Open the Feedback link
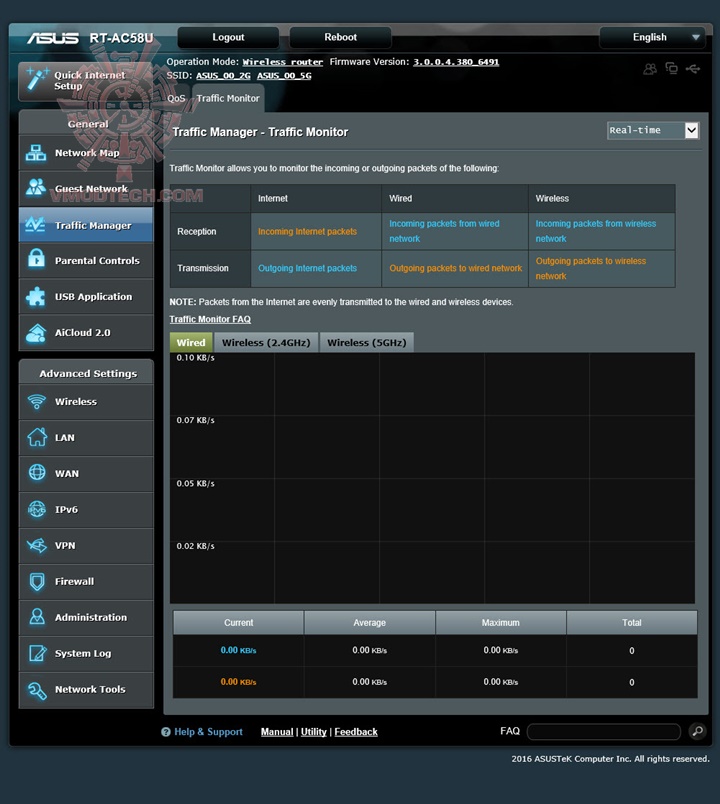Screen dimensions: 720x804 tap(356, 732)
